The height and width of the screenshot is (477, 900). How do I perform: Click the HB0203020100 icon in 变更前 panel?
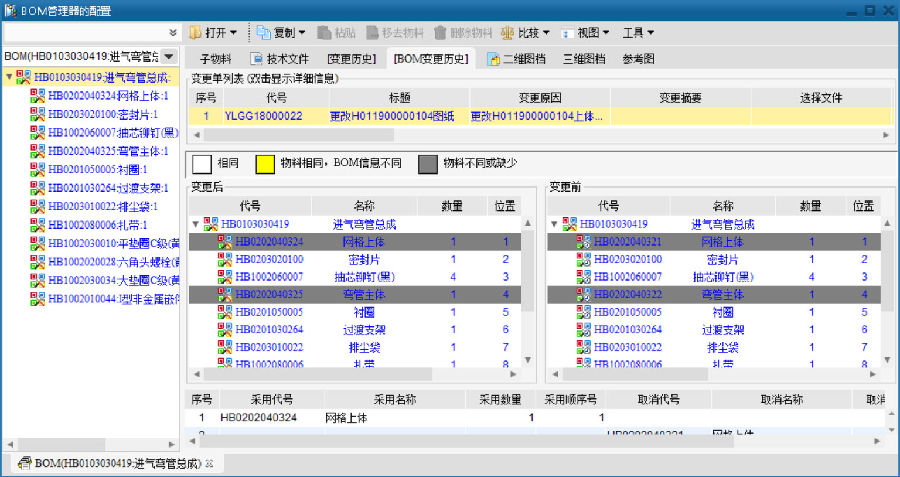click(x=584, y=259)
